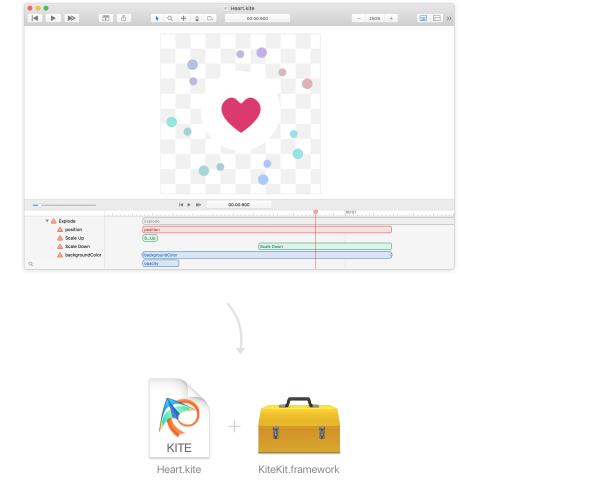Select the magnifier zoom tool

click(x=170, y=18)
